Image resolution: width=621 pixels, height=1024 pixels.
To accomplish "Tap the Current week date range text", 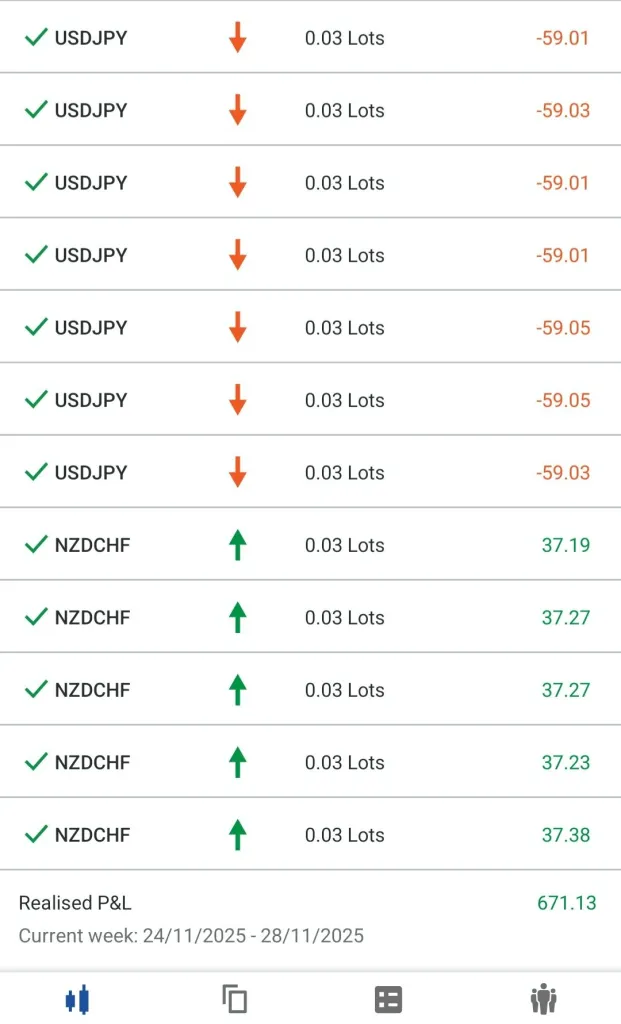I will pyautogui.click(x=191, y=936).
